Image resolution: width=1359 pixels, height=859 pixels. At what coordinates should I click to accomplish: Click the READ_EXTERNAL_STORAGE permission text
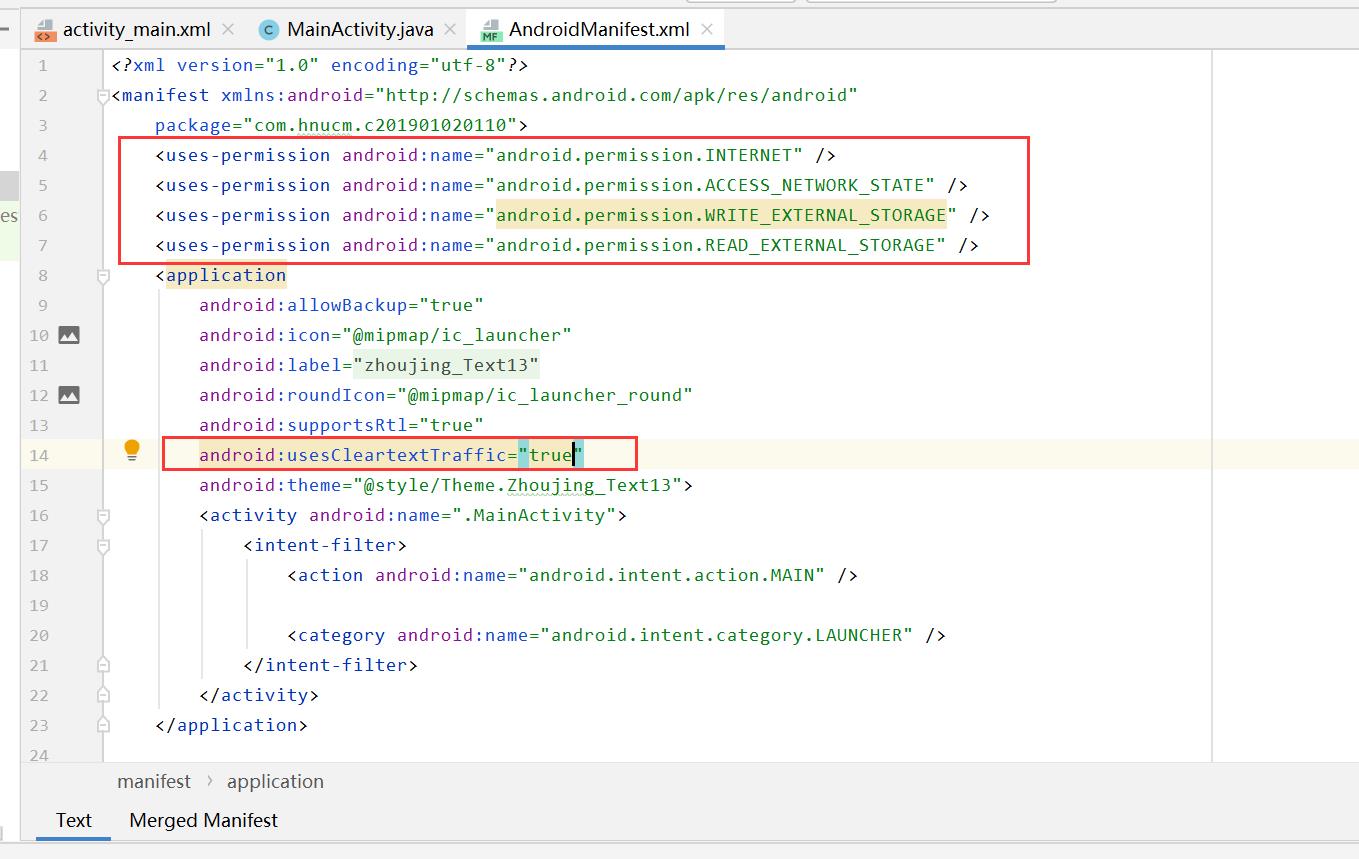[x=715, y=245]
